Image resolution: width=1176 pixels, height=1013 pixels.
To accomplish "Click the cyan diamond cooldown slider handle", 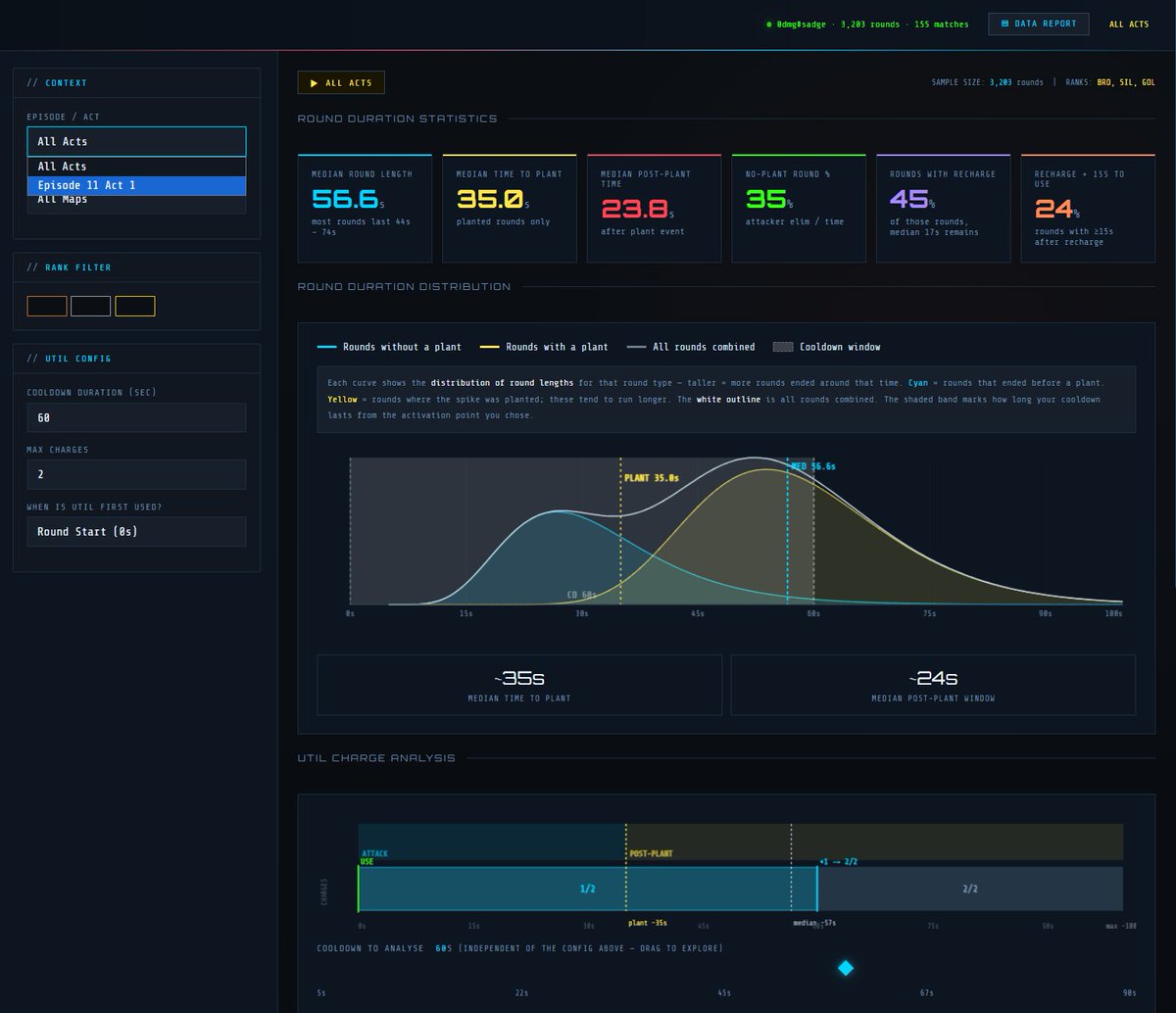I will click(x=846, y=968).
